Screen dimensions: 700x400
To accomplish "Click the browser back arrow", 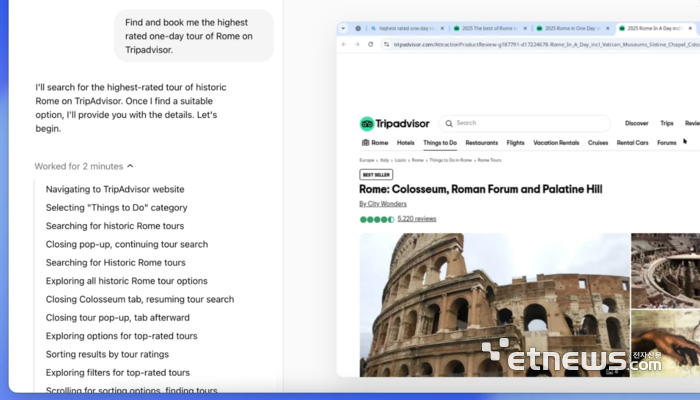I will click(345, 45).
